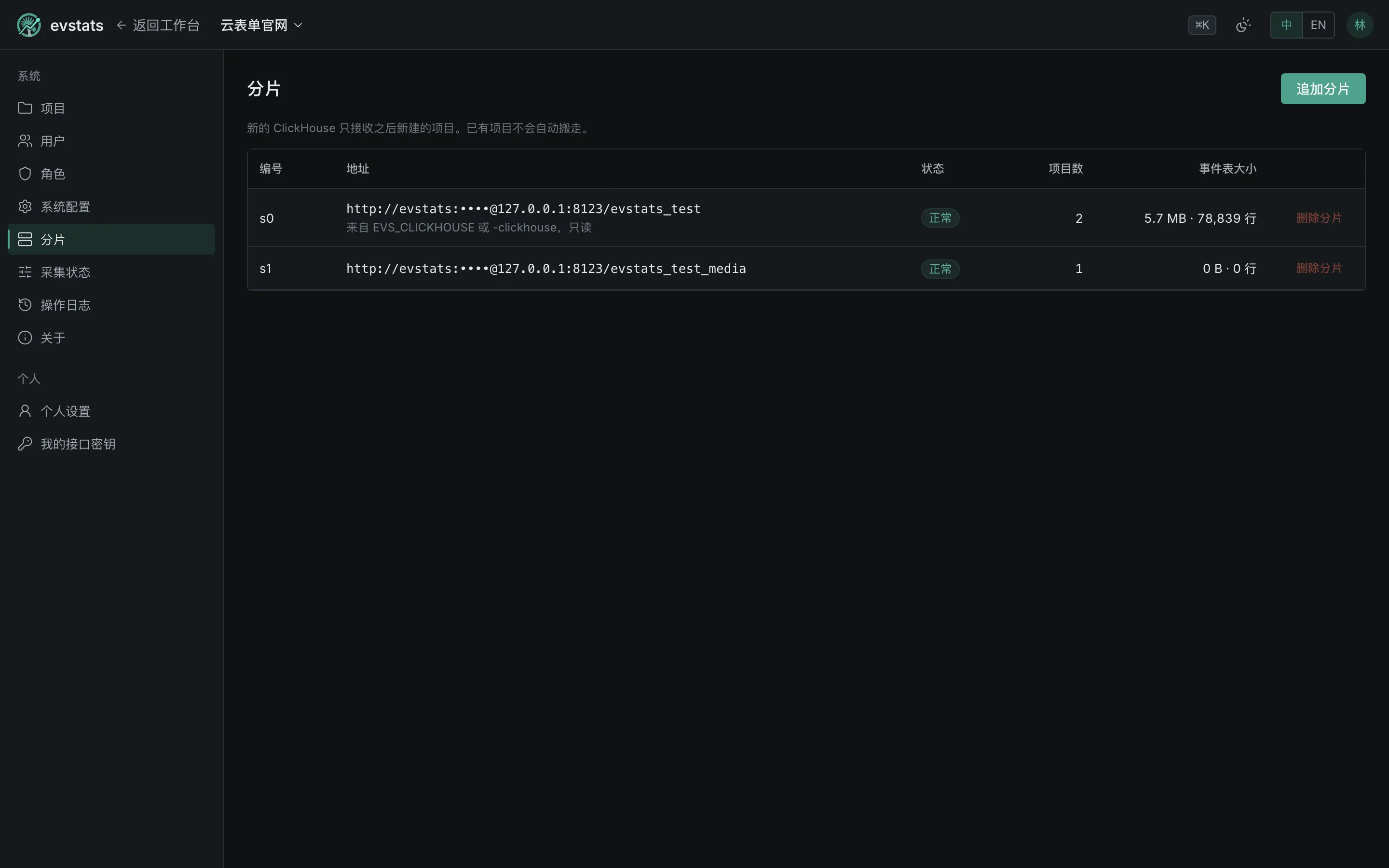Switch language to EN
Image resolution: width=1389 pixels, height=868 pixels.
1319,25
